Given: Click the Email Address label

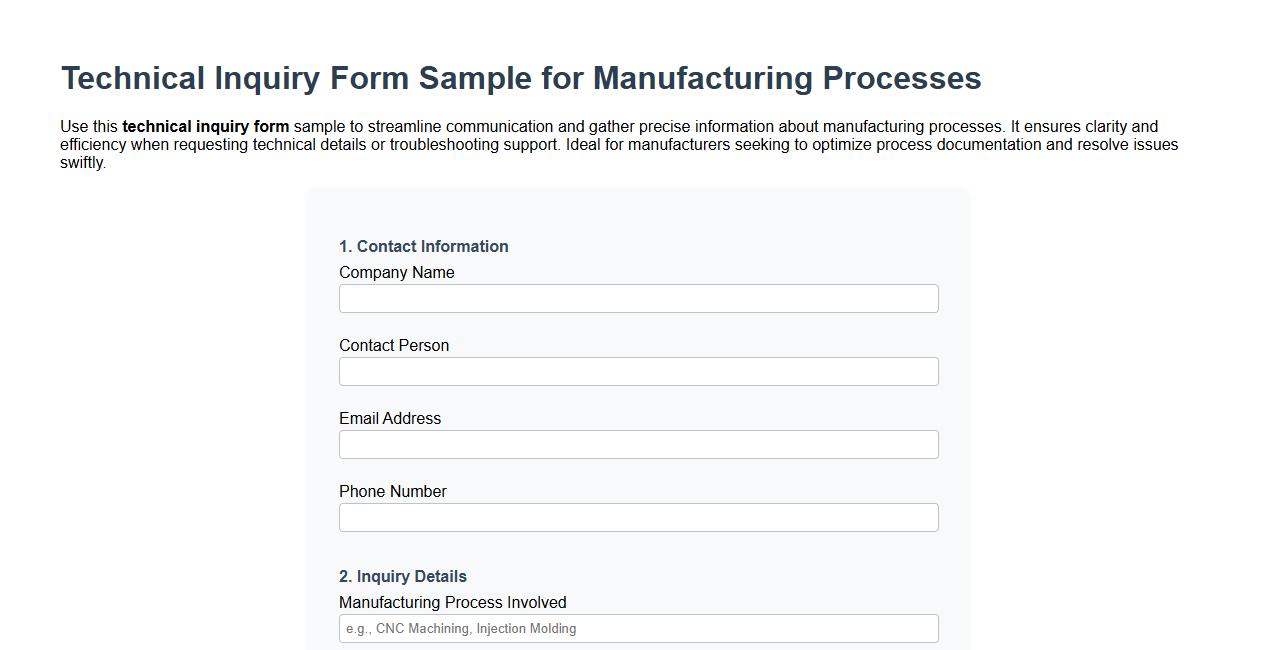Looking at the screenshot, I should 390,418.
